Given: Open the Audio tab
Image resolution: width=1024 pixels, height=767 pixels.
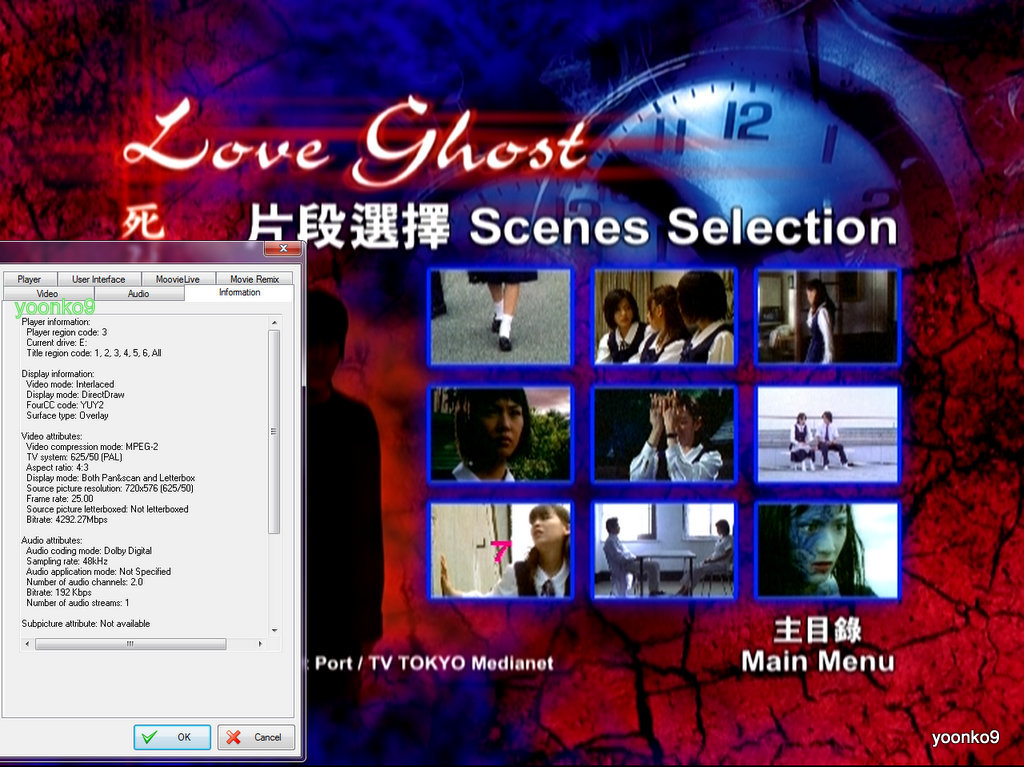Looking at the screenshot, I should pos(138,293).
